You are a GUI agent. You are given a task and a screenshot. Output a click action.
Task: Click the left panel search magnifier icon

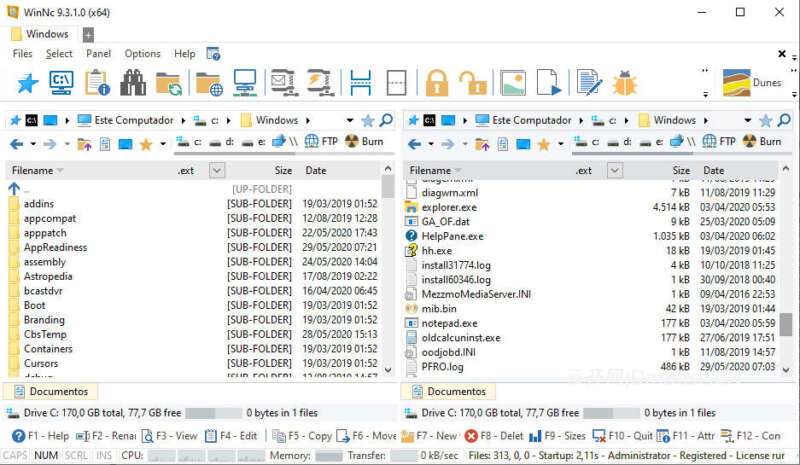click(x=386, y=120)
